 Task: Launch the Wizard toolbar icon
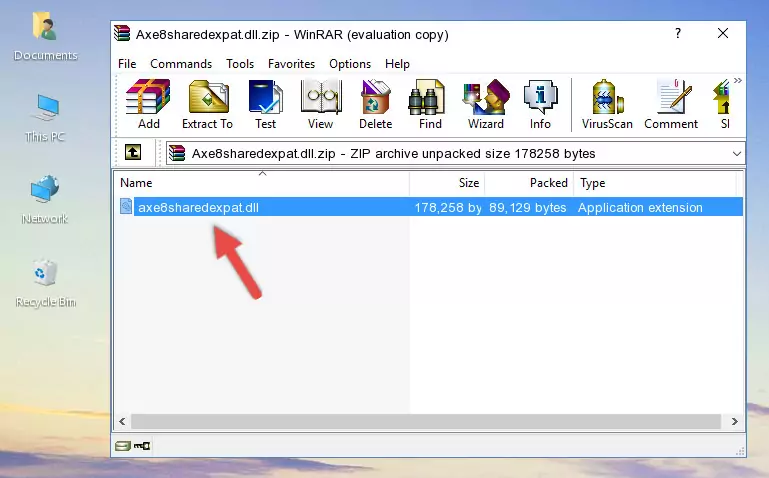(486, 104)
